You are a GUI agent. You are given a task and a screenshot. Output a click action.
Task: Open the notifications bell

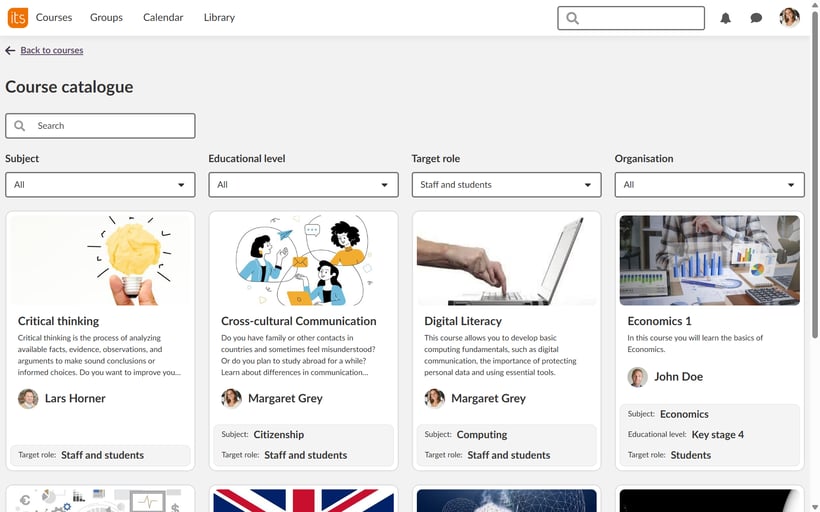point(726,18)
